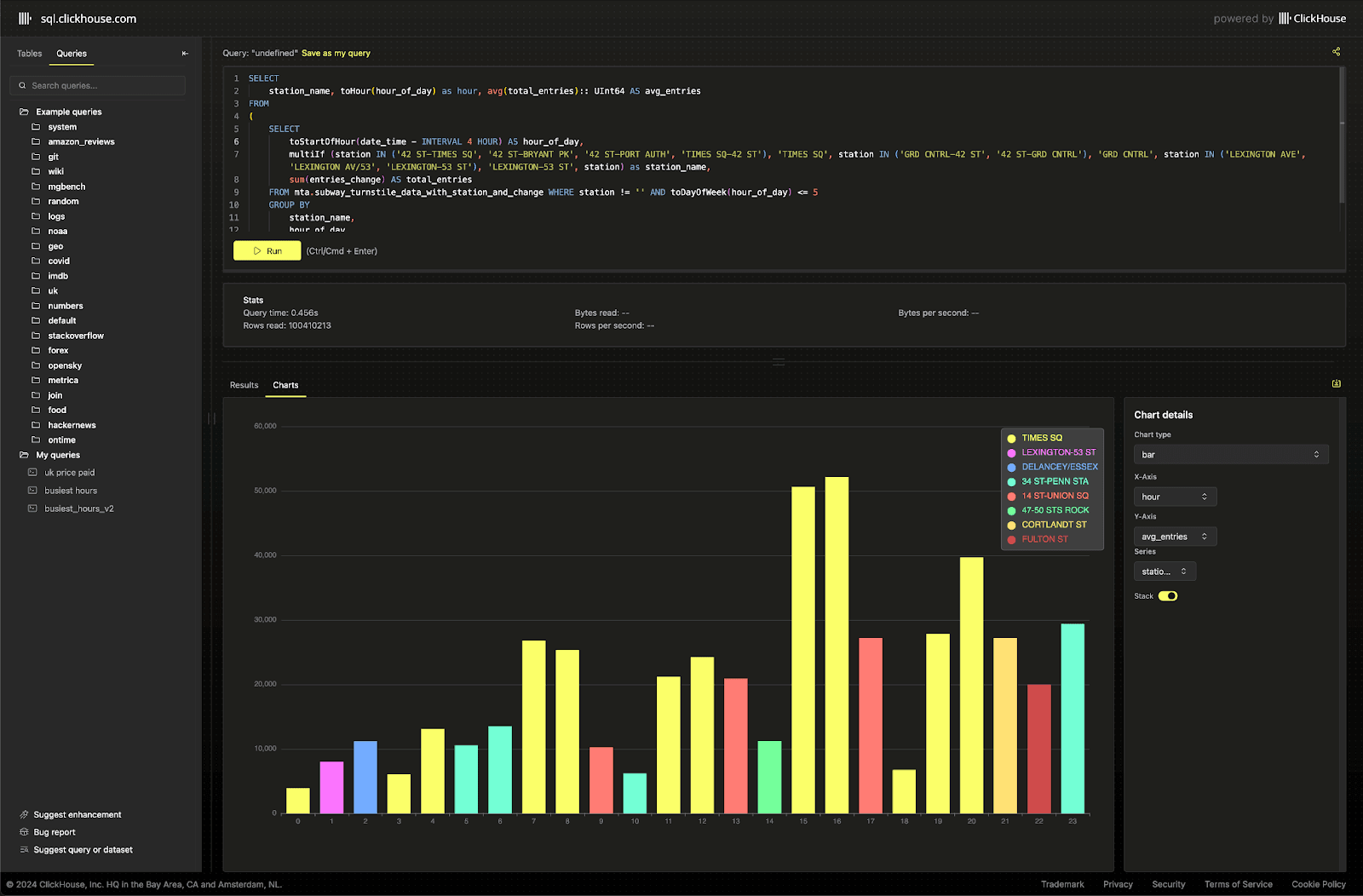The image size is (1363, 896).
Task: Open the X-Axis hour dropdown
Action: (x=1174, y=497)
